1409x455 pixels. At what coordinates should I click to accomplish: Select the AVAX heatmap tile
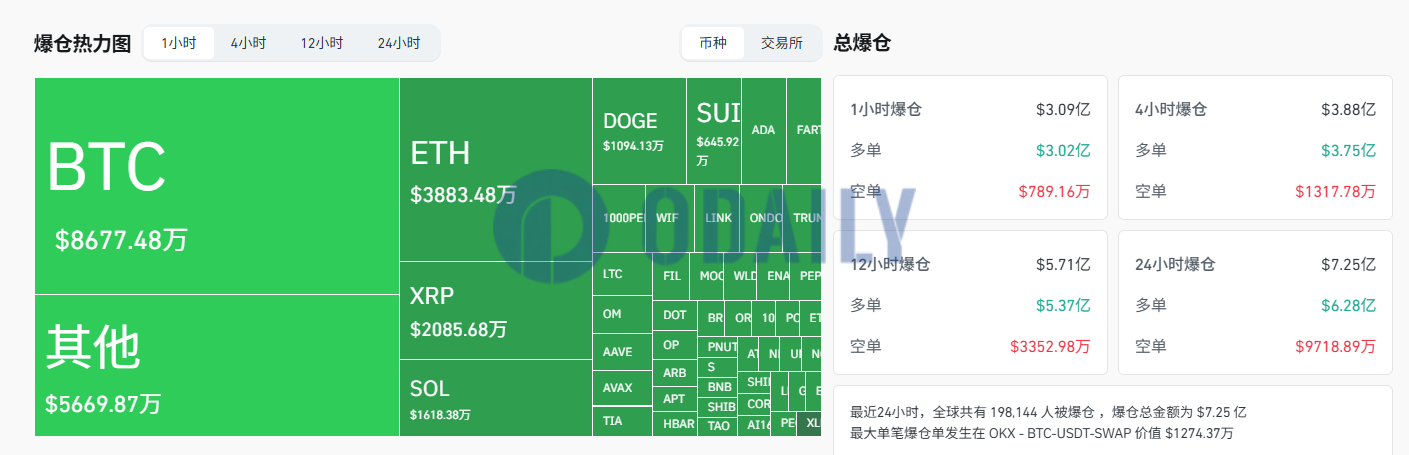pyautogui.click(x=622, y=388)
